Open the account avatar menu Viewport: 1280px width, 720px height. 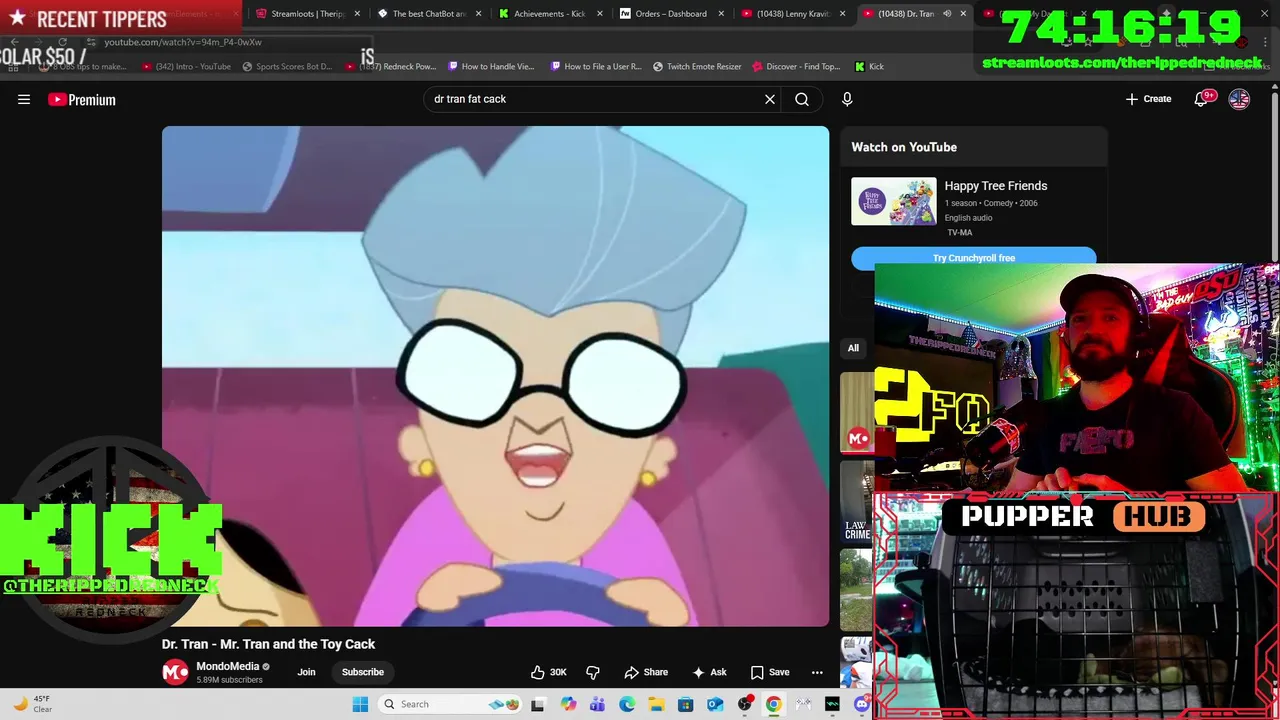click(x=1239, y=99)
